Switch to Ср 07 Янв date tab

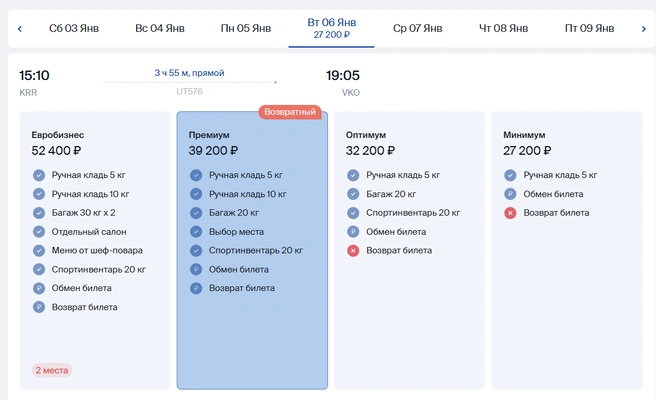click(418, 28)
